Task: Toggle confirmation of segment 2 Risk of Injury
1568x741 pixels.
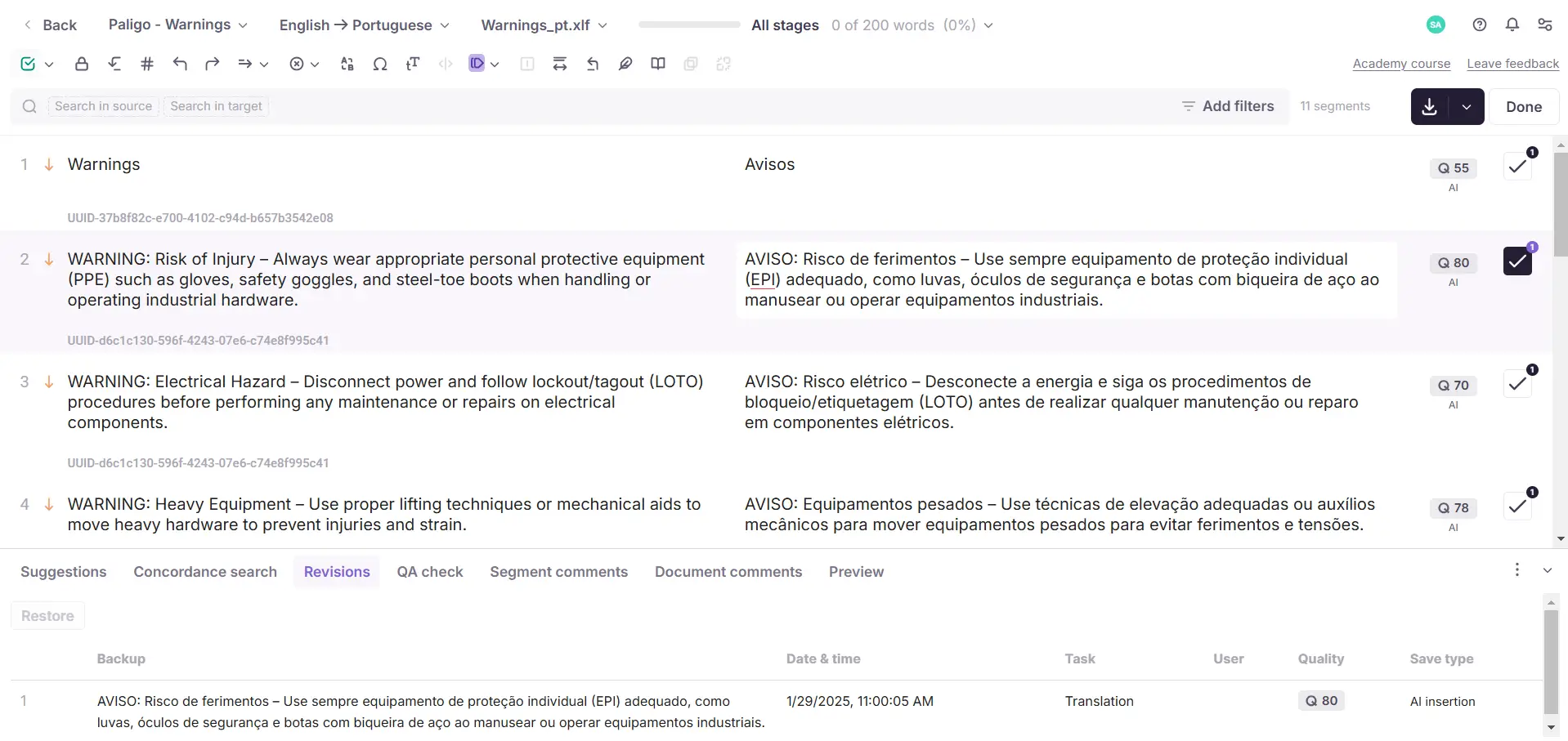Action: point(1518,261)
